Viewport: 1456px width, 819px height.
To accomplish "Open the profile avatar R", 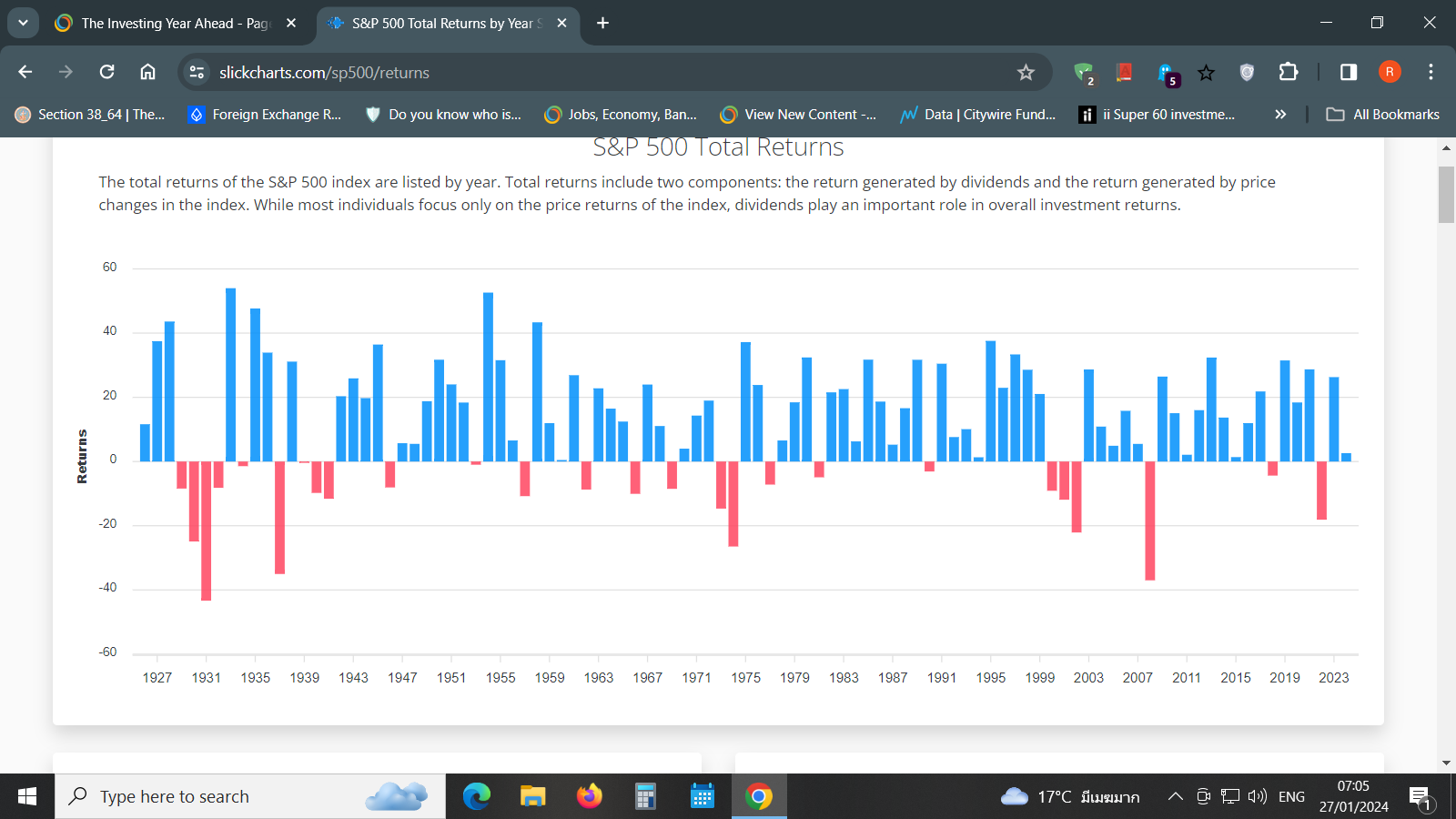I will click(1390, 72).
